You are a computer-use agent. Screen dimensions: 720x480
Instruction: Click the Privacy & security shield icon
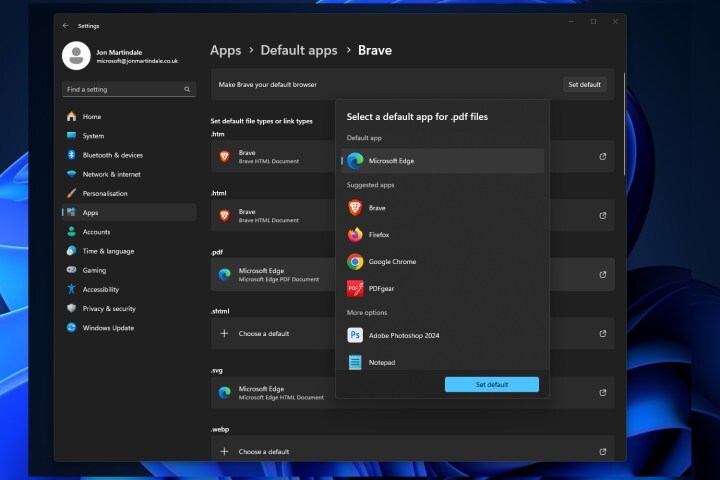click(71, 308)
